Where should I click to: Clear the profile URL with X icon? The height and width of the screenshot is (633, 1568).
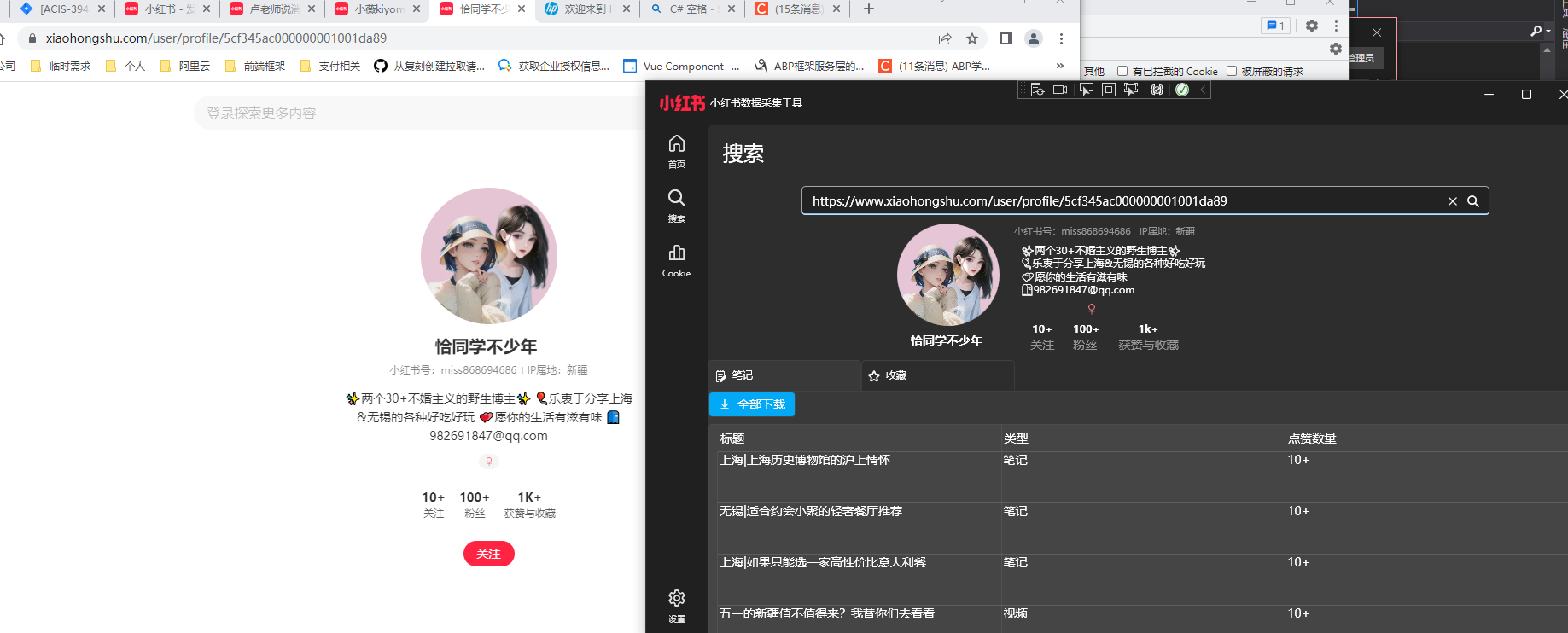[x=1453, y=201]
